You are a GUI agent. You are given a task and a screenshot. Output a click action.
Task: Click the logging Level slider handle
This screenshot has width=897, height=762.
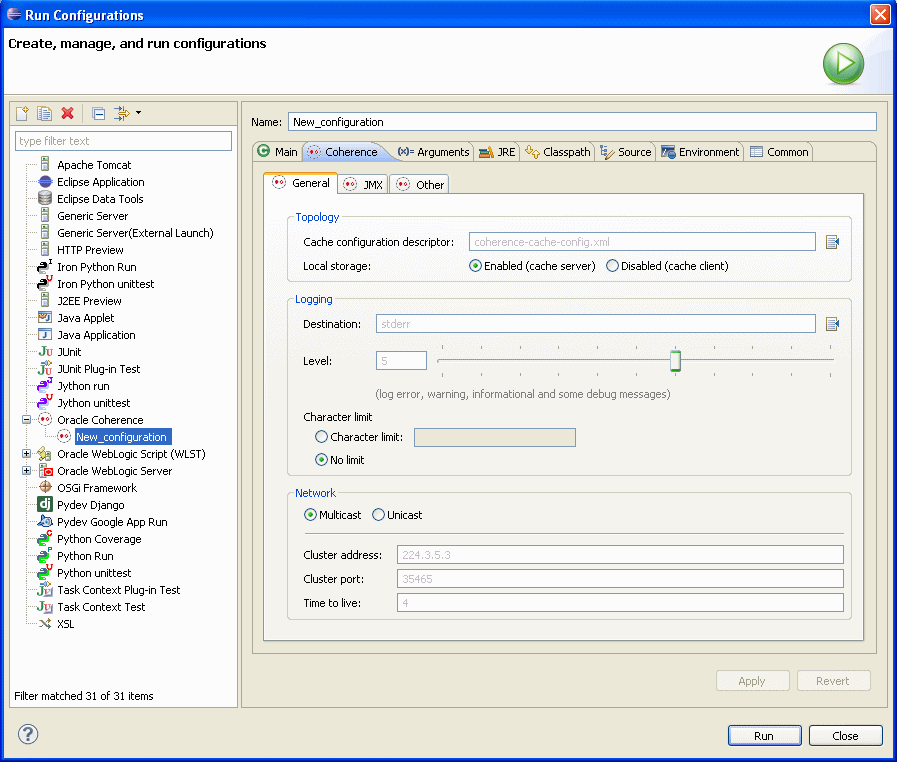point(675,361)
